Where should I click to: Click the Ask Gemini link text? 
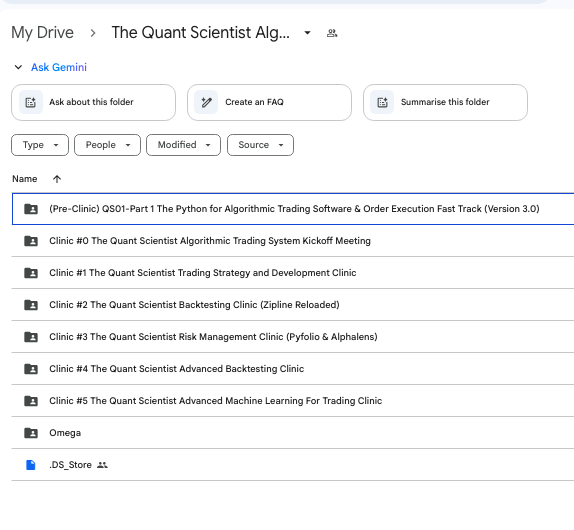pyautogui.click(x=59, y=67)
